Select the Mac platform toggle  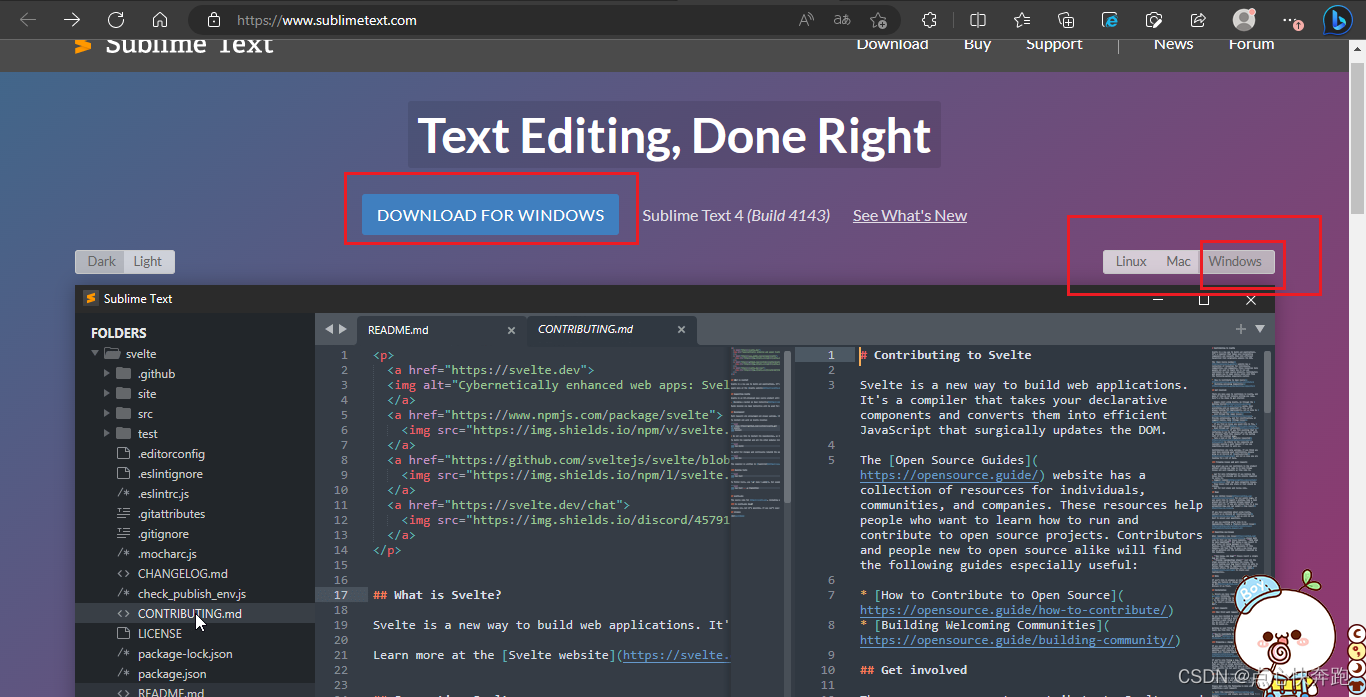1178,261
